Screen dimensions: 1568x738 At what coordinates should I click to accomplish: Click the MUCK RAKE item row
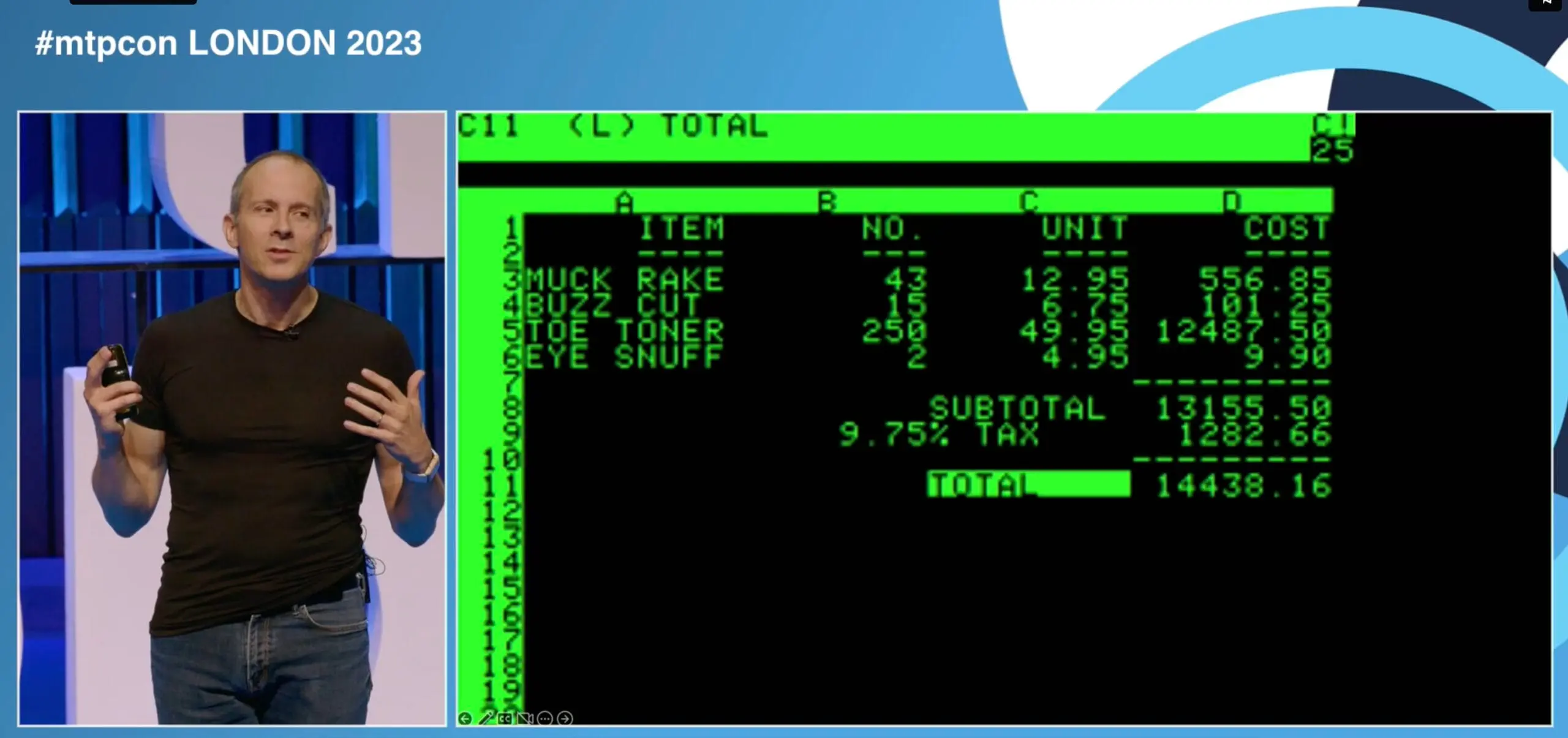pos(928,279)
